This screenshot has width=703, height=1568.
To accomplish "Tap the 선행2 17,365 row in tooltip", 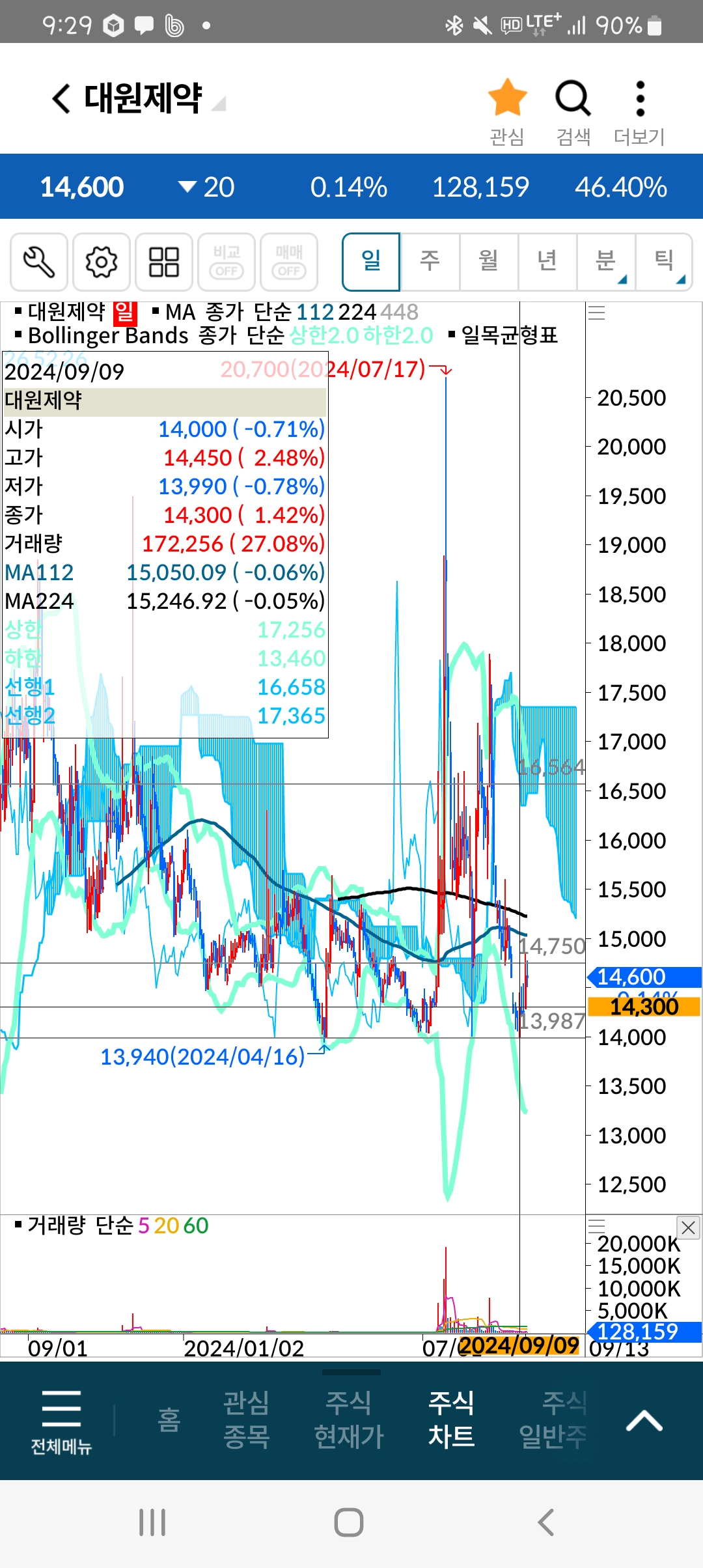I will (x=165, y=716).
